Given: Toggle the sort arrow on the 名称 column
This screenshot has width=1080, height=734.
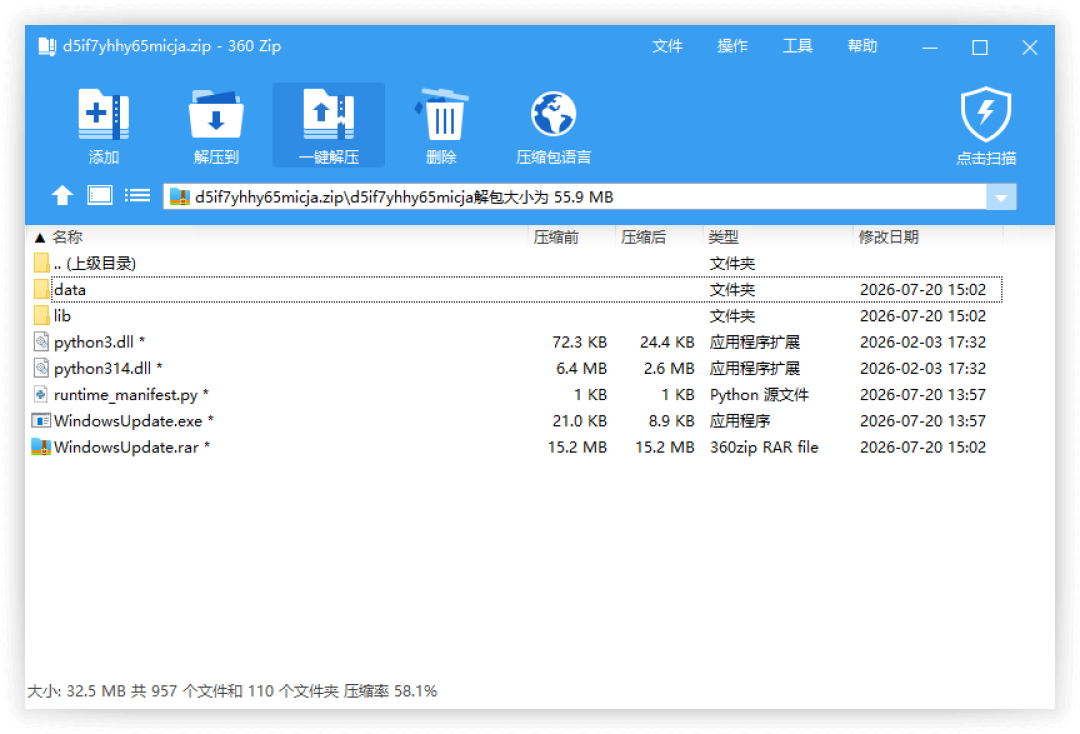Looking at the screenshot, I should pyautogui.click(x=40, y=238).
